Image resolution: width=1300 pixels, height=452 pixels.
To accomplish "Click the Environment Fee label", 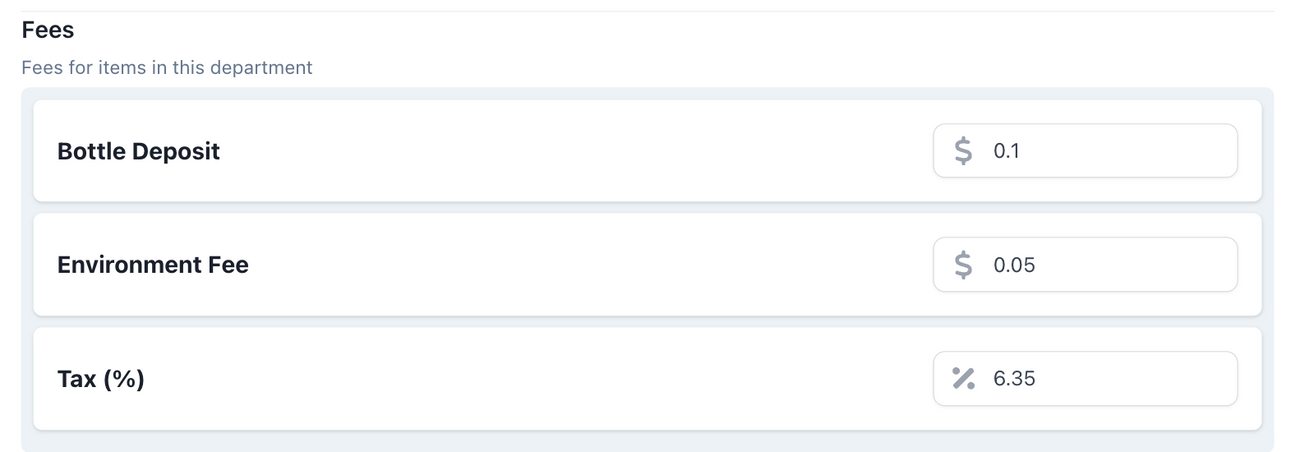I will (x=153, y=265).
